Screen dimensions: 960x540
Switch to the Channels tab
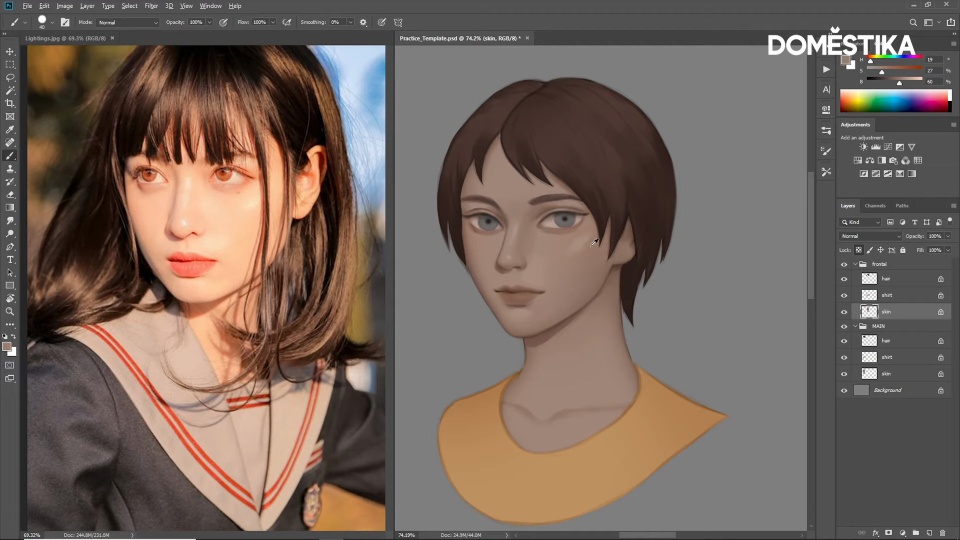tap(875, 206)
